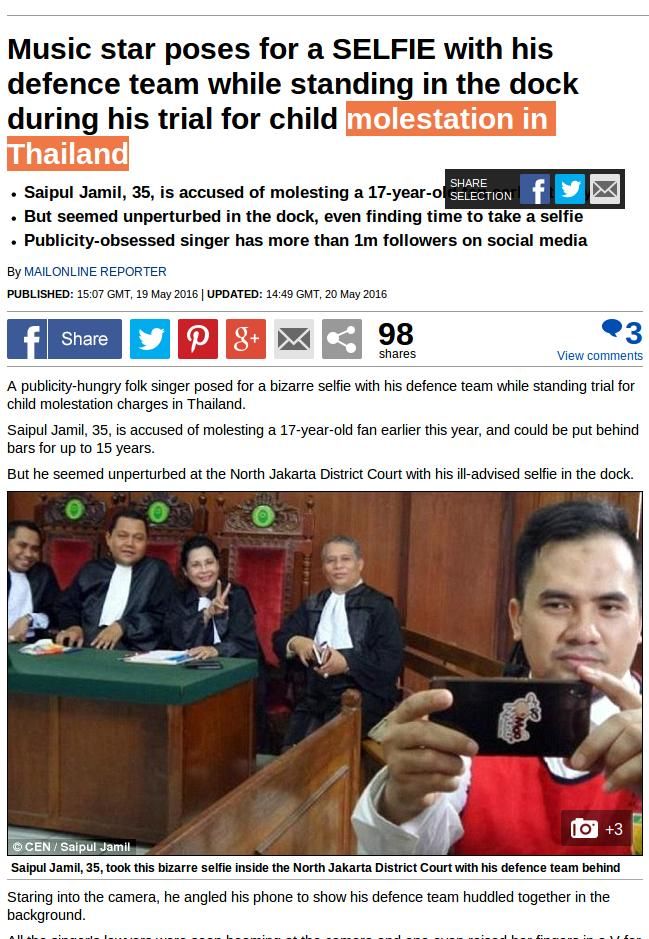This screenshot has height=939, width=649.
Task: Click the Facebook f logo beside Share
Action: tap(27, 339)
